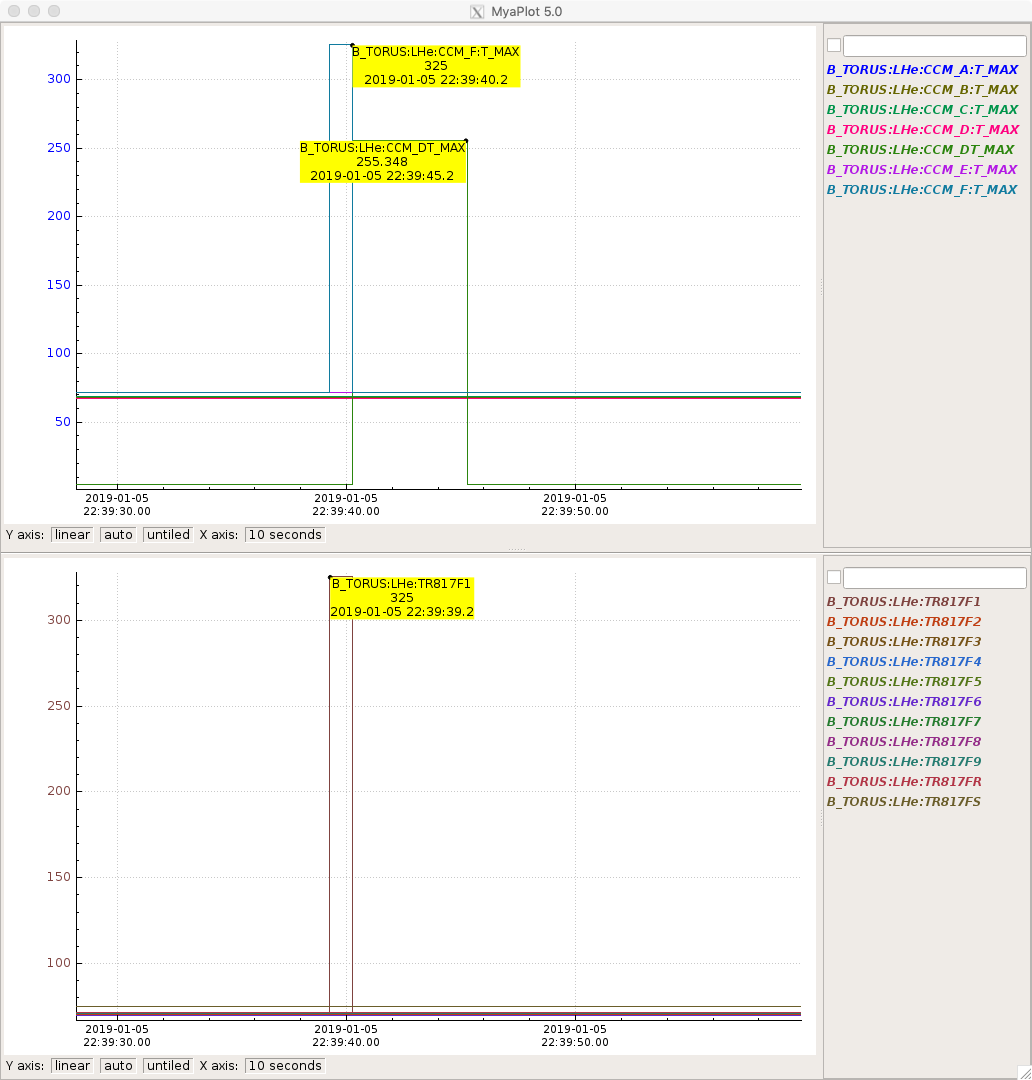Click the 100 label on bottom Y axis
This screenshot has height=1080, width=1032.
tap(59, 963)
